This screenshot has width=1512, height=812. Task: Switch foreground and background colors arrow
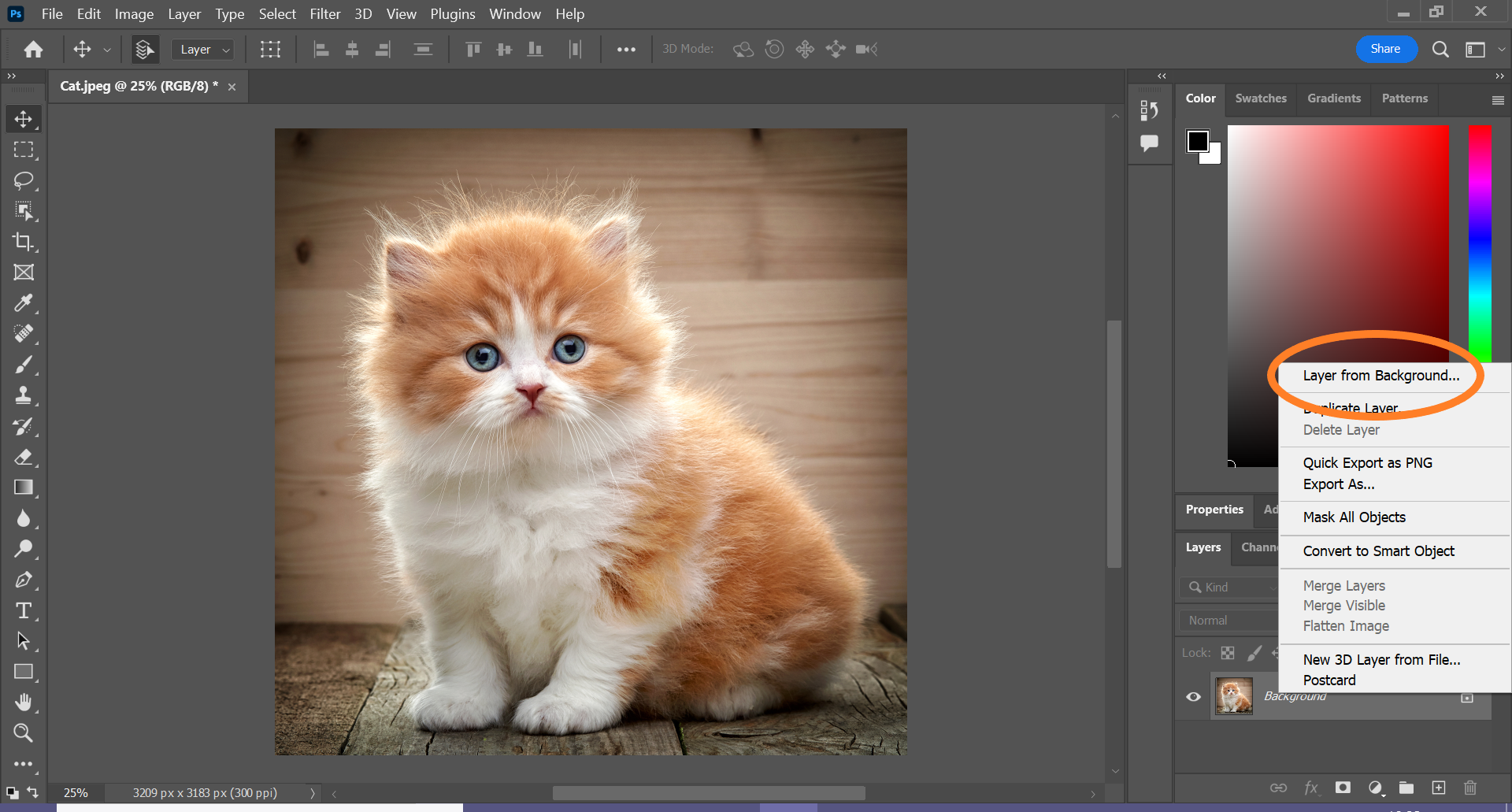[x=33, y=792]
